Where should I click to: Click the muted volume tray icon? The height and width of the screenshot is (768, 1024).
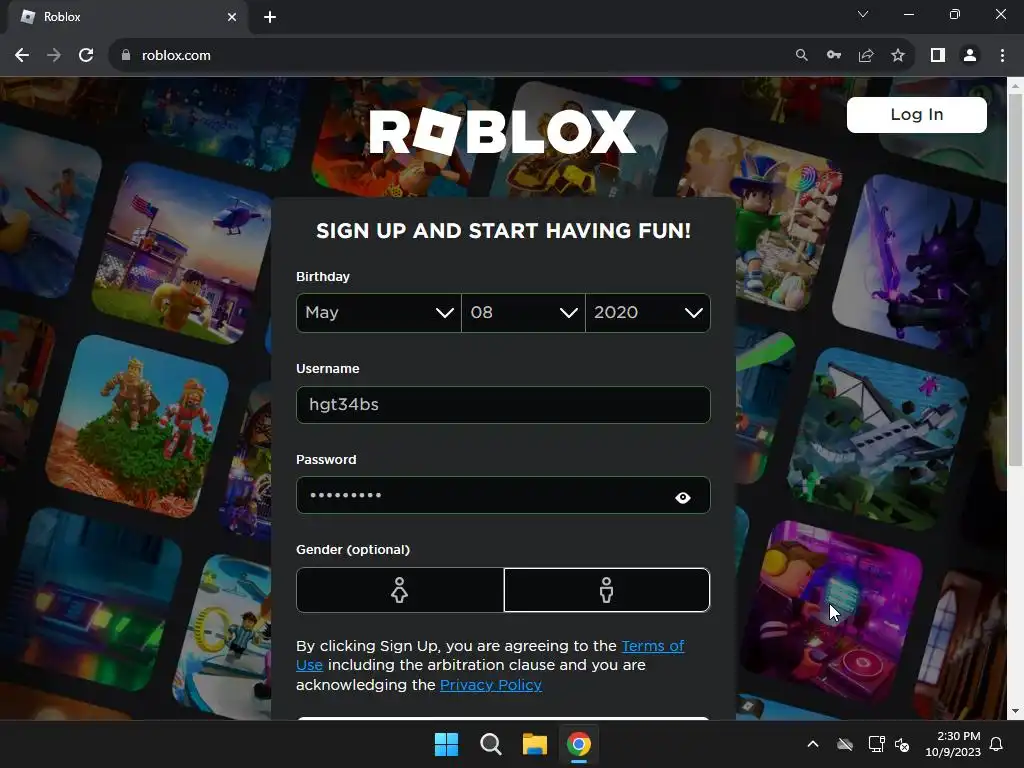(902, 744)
